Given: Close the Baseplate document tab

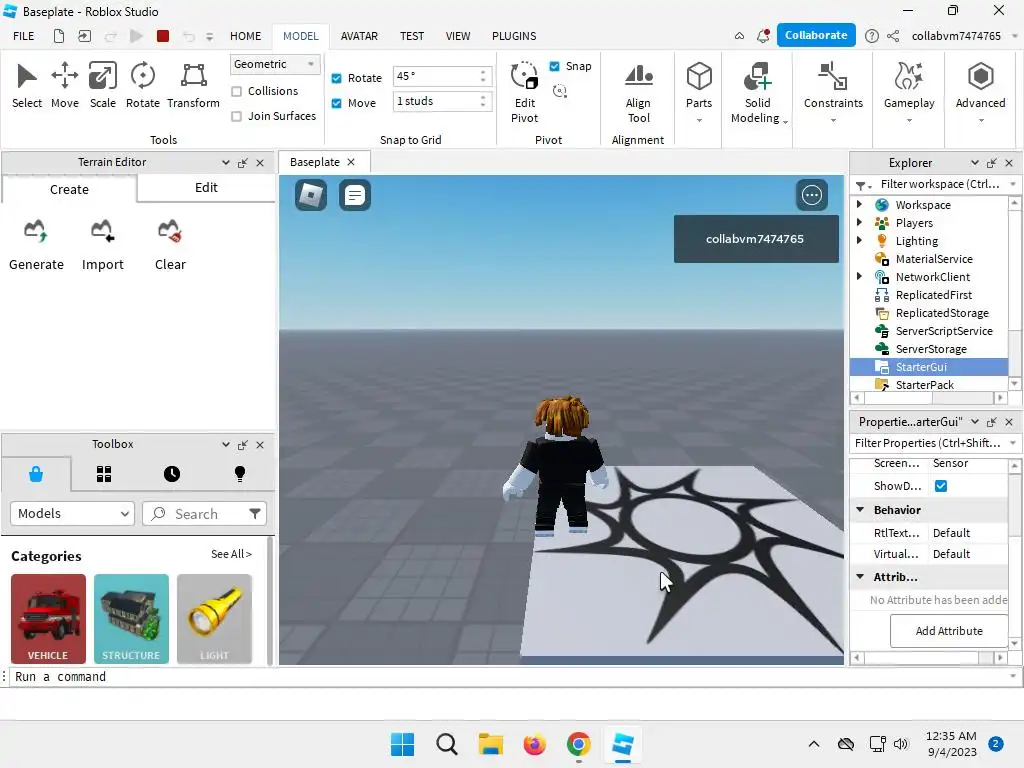Looking at the screenshot, I should click(351, 162).
